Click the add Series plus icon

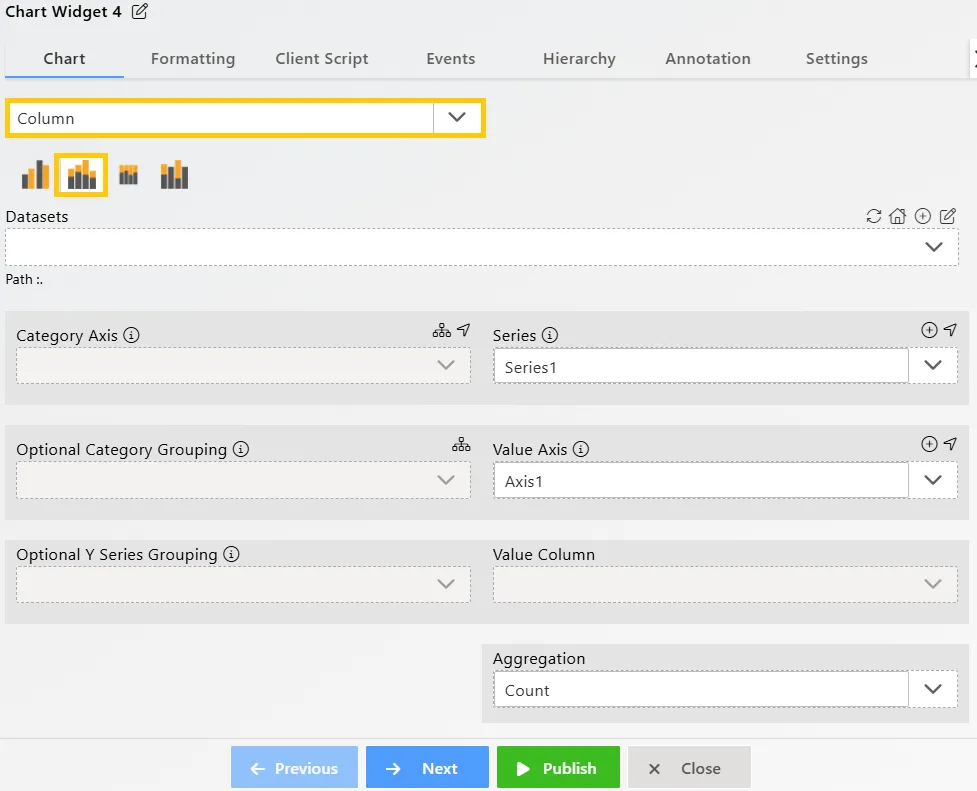pos(928,330)
